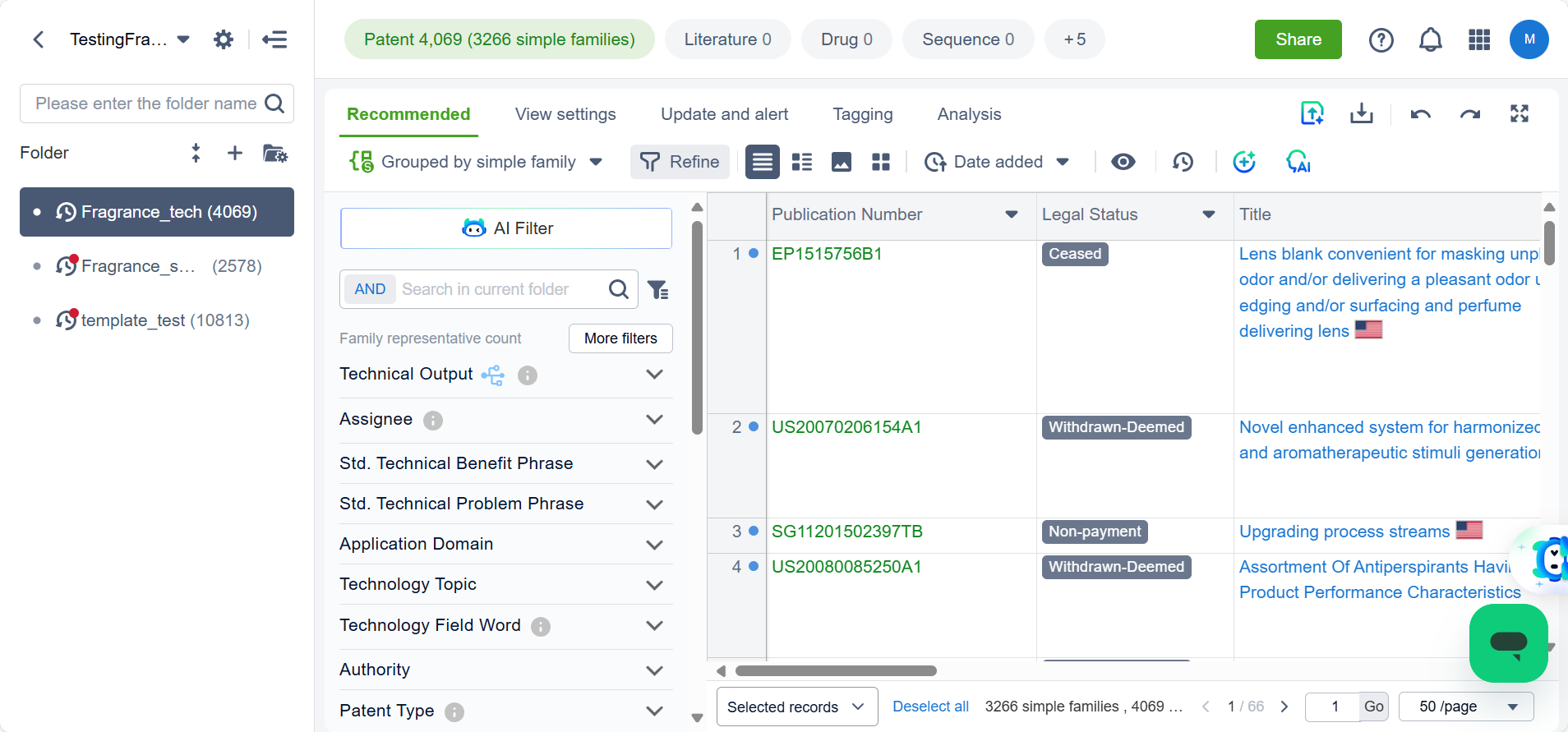The height and width of the screenshot is (732, 1568).
Task: Click the undo arrow icon
Action: coord(1420,114)
